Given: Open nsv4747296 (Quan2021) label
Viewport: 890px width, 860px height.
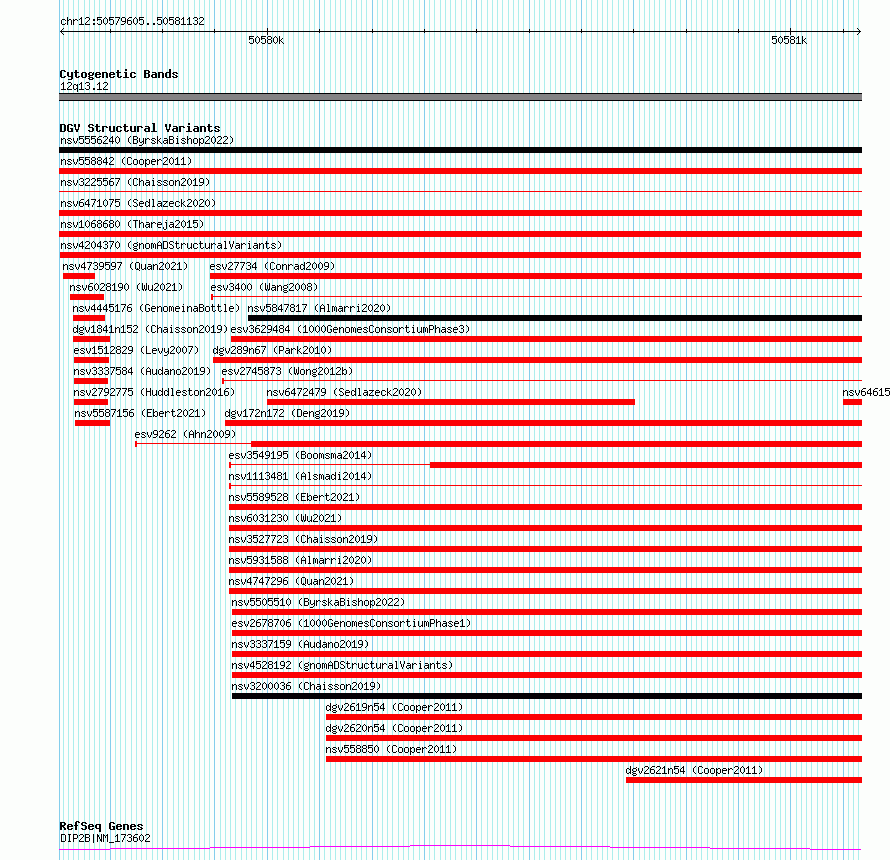Looking at the screenshot, I should pyautogui.click(x=291, y=581).
